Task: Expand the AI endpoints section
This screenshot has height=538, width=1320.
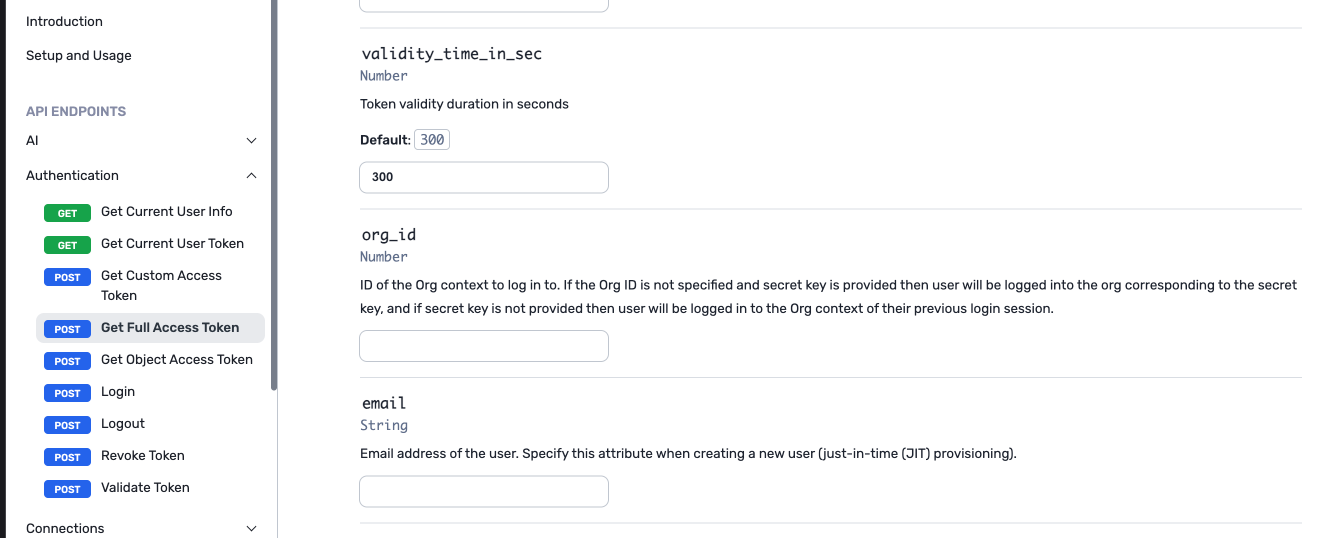Action: pos(251,141)
